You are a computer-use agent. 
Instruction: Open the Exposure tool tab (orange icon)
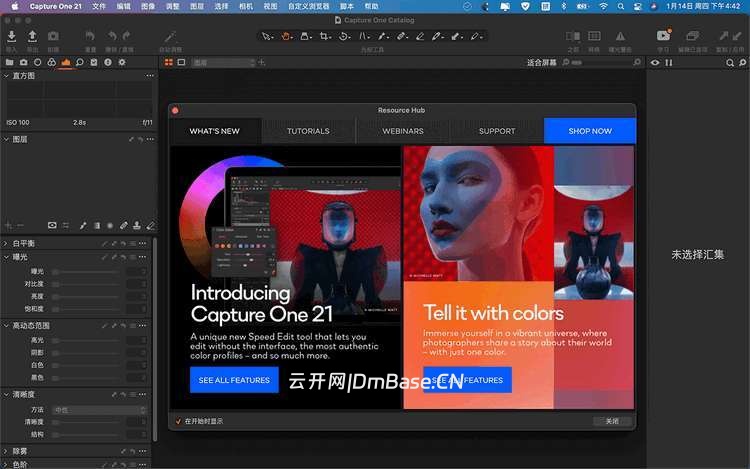65,63
